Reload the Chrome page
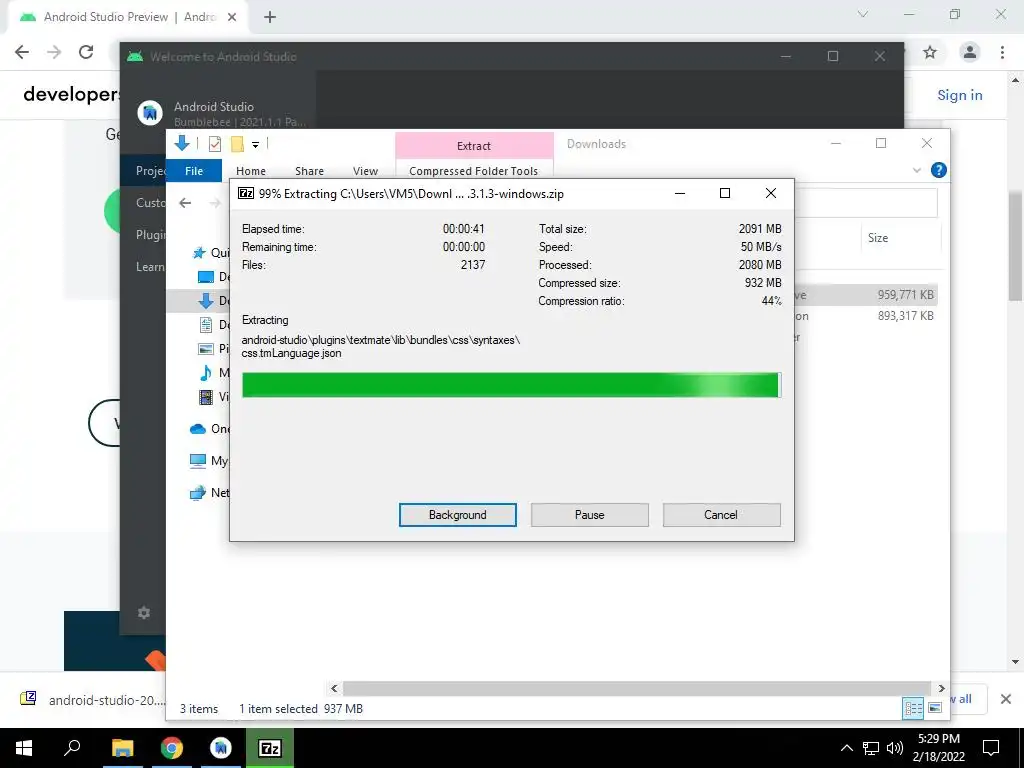Viewport: 1024px width, 768px height. 86,52
